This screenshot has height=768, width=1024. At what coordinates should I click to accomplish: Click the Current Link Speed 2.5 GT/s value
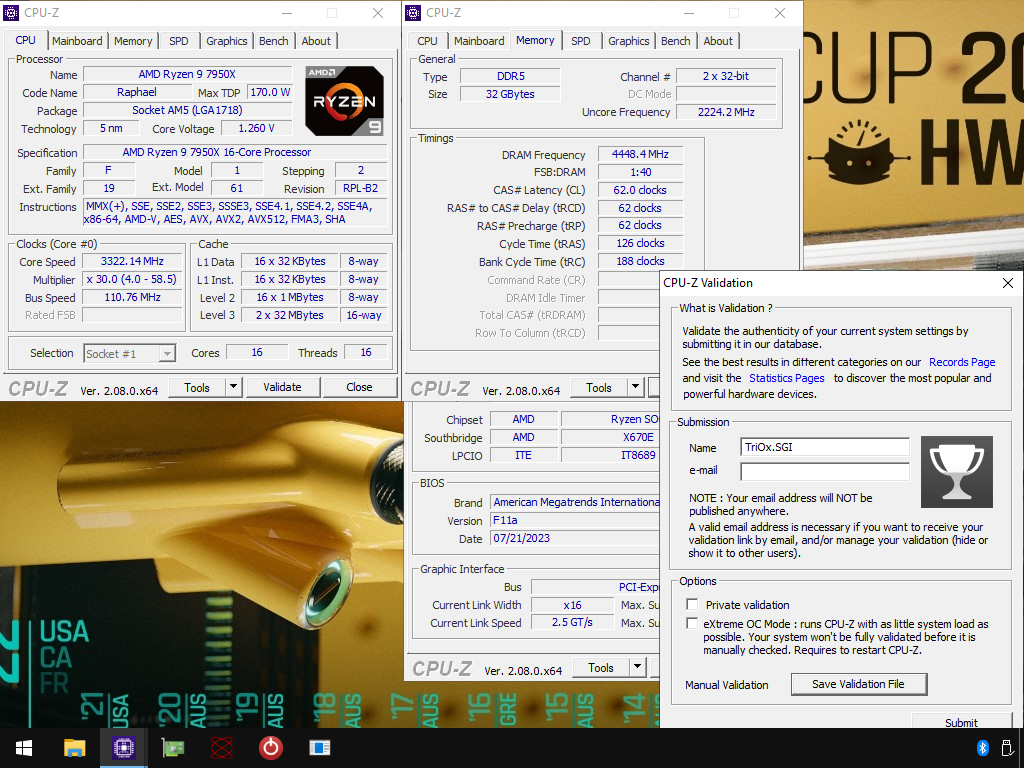click(572, 622)
